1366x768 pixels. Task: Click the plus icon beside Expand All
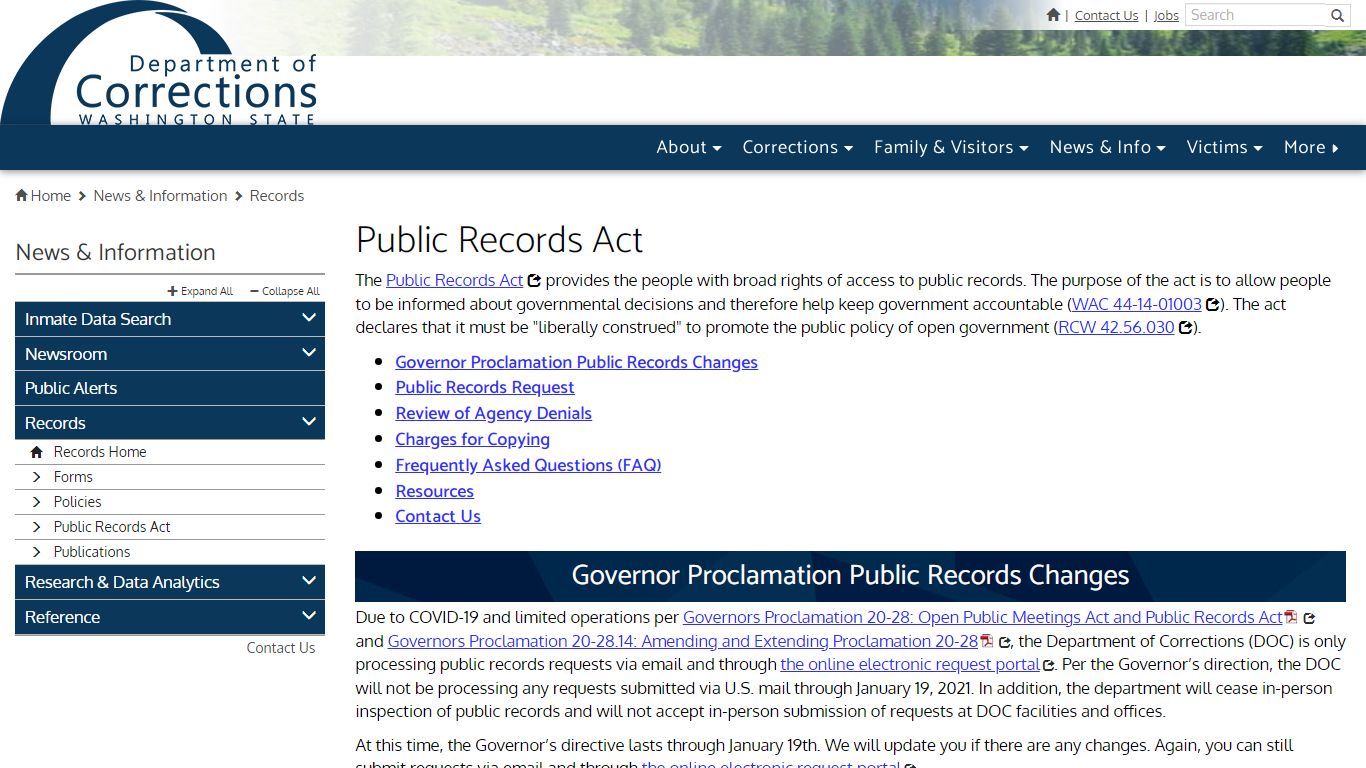[172, 291]
